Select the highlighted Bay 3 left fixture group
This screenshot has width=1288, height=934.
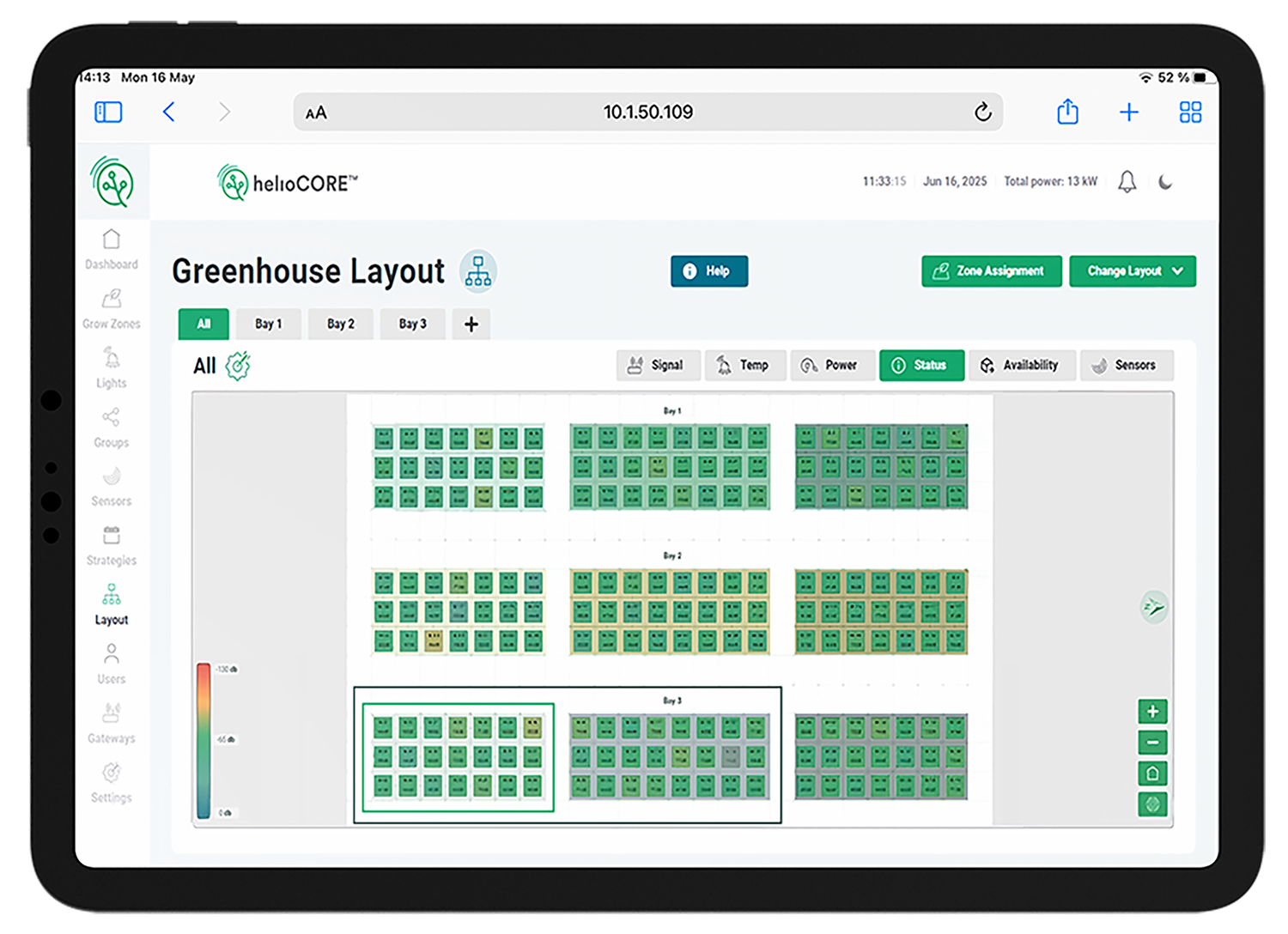click(x=459, y=757)
